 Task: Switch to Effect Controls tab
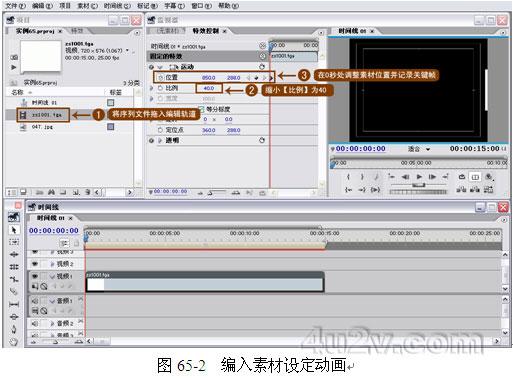pos(206,31)
